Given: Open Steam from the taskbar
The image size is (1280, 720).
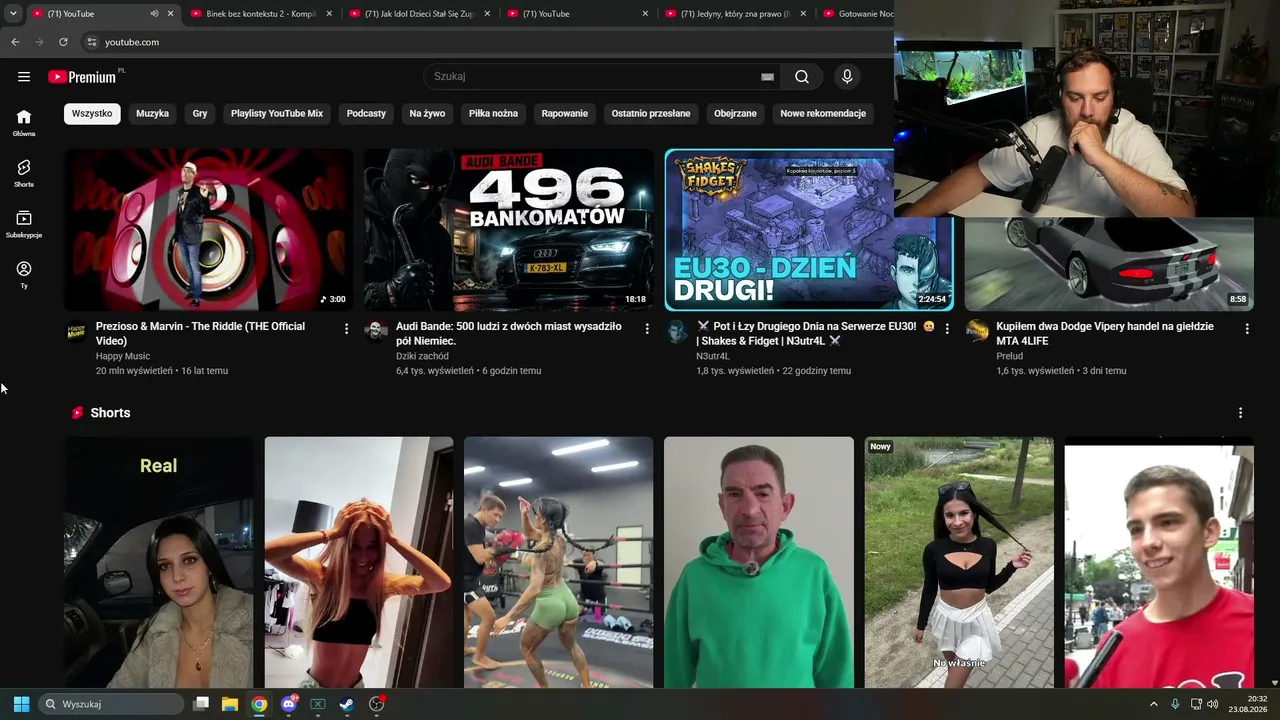Looking at the screenshot, I should coord(347,704).
